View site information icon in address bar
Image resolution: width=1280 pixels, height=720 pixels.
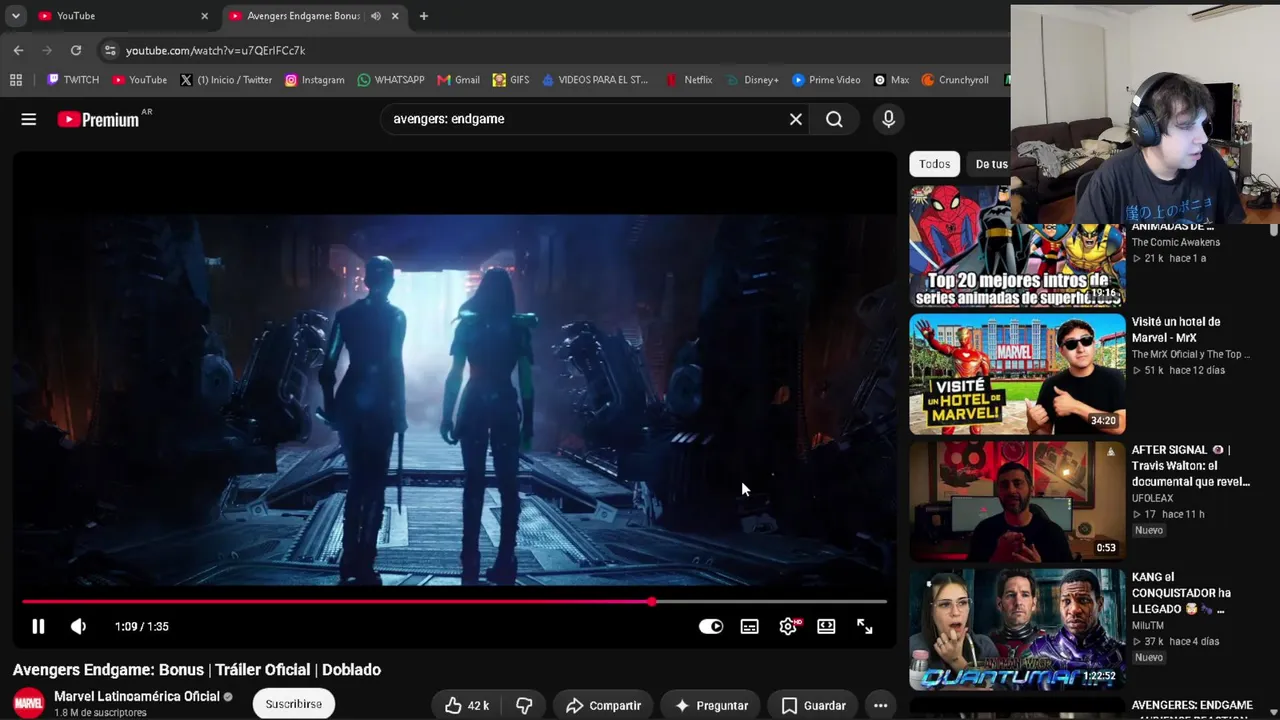[110, 50]
